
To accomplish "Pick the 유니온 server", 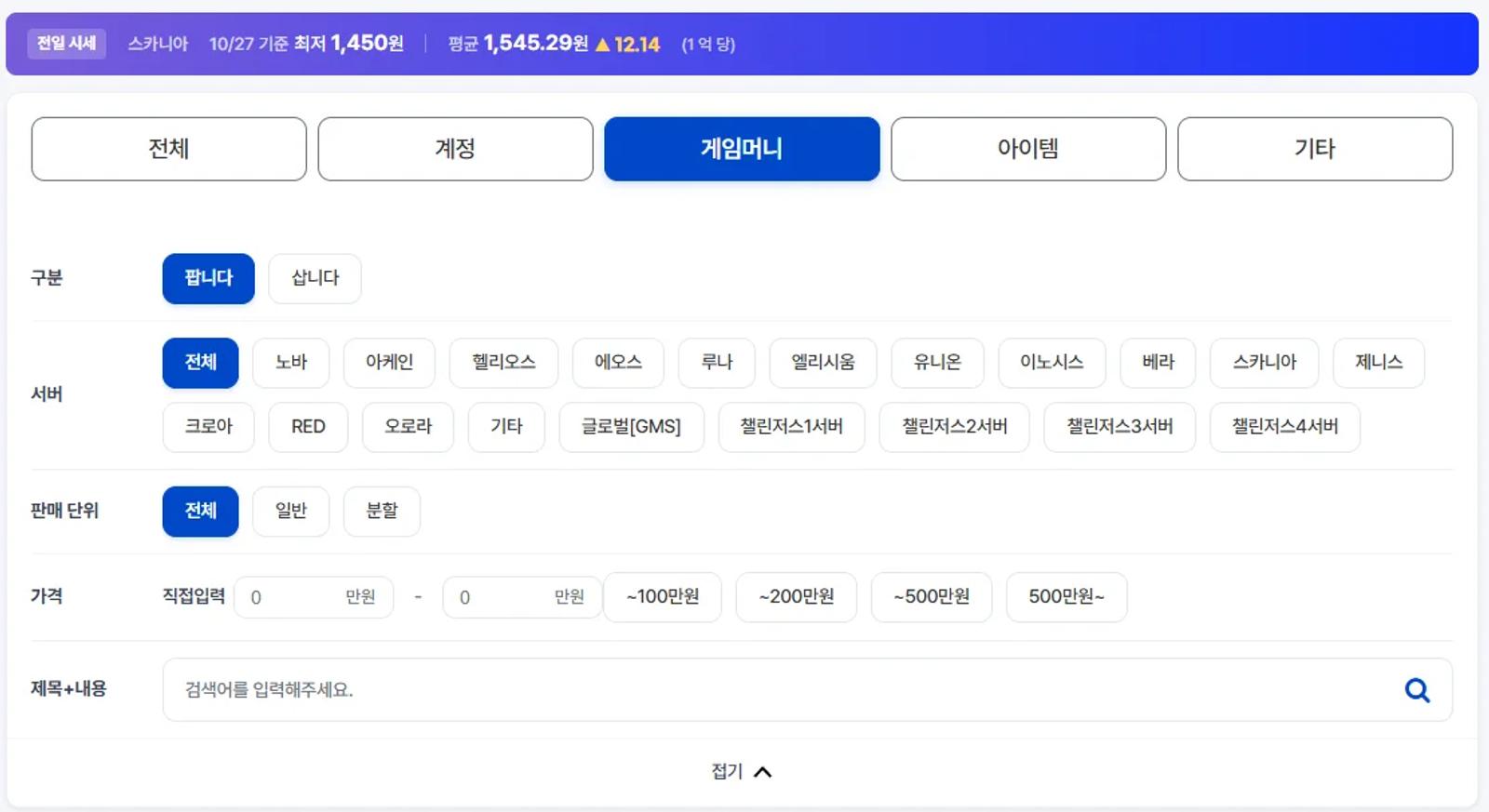I will [937, 363].
